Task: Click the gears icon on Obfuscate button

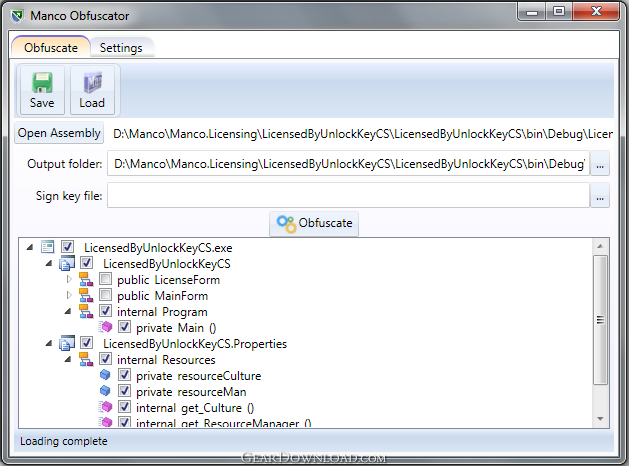Action: point(286,224)
